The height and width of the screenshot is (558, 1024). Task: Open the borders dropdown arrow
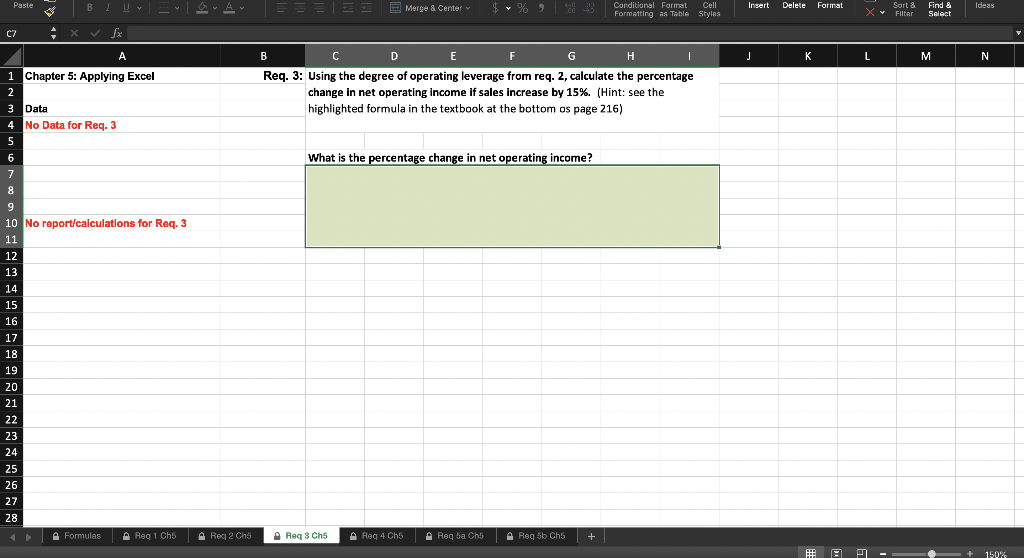(177, 8)
